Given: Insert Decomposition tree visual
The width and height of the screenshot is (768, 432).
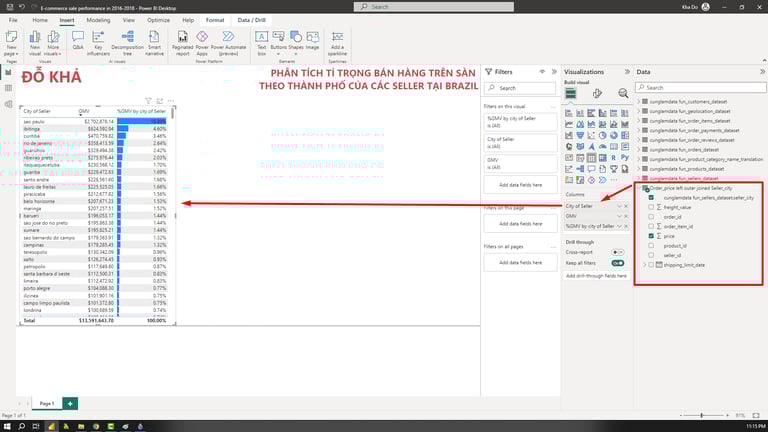Looking at the screenshot, I should [x=127, y=43].
